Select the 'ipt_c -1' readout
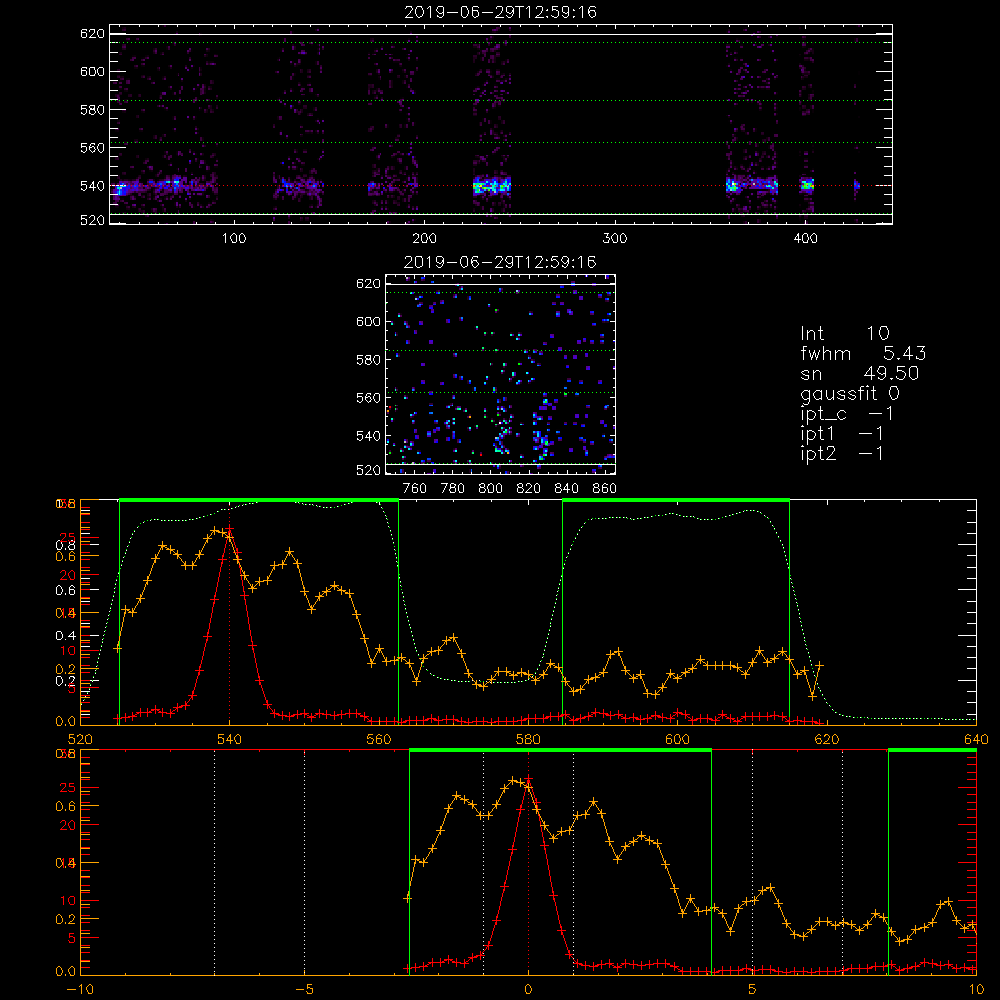This screenshot has height=1000, width=1000. point(848,414)
